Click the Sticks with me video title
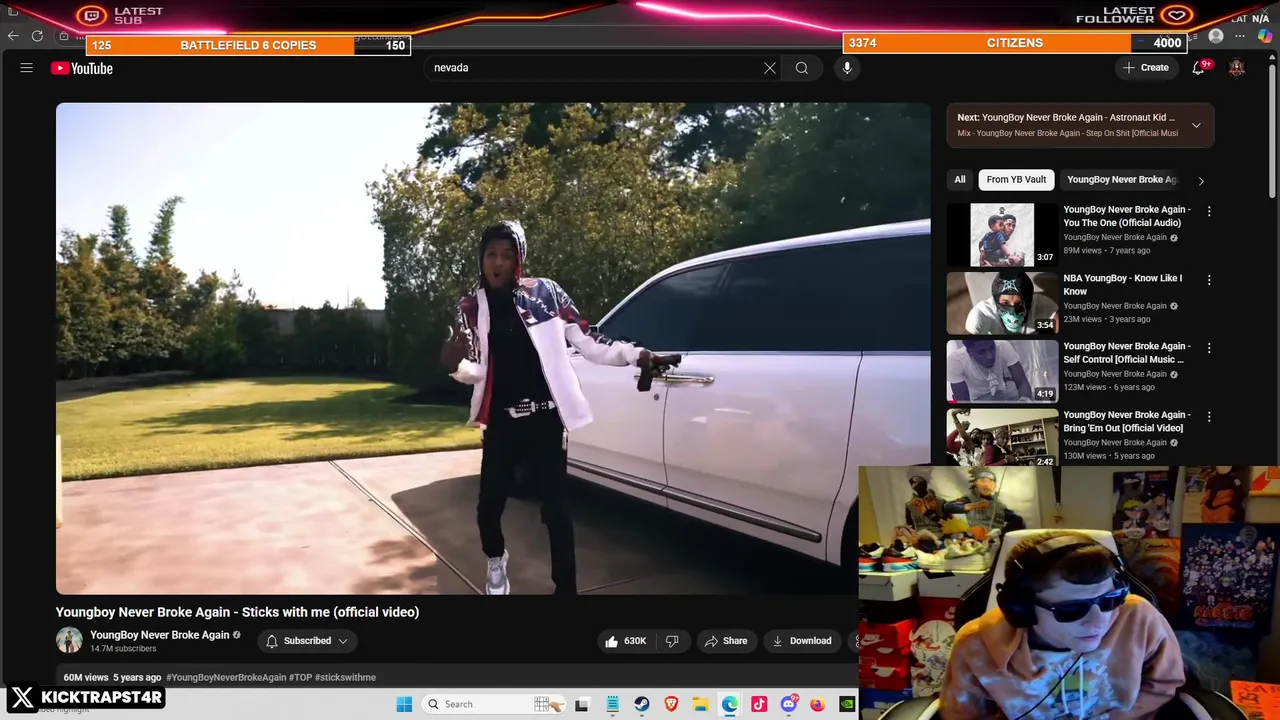This screenshot has width=1280, height=720. point(237,612)
